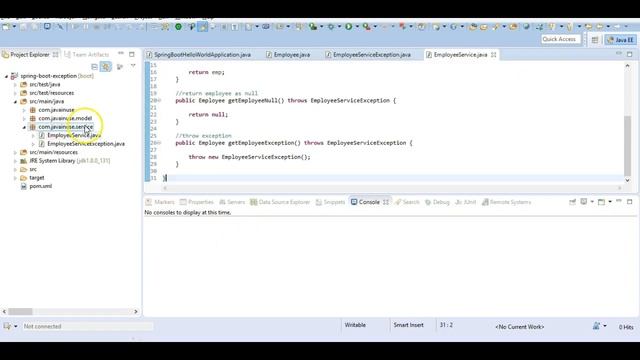
Task: Click the Open Perspective icon
Action: pyautogui.click(x=595, y=40)
